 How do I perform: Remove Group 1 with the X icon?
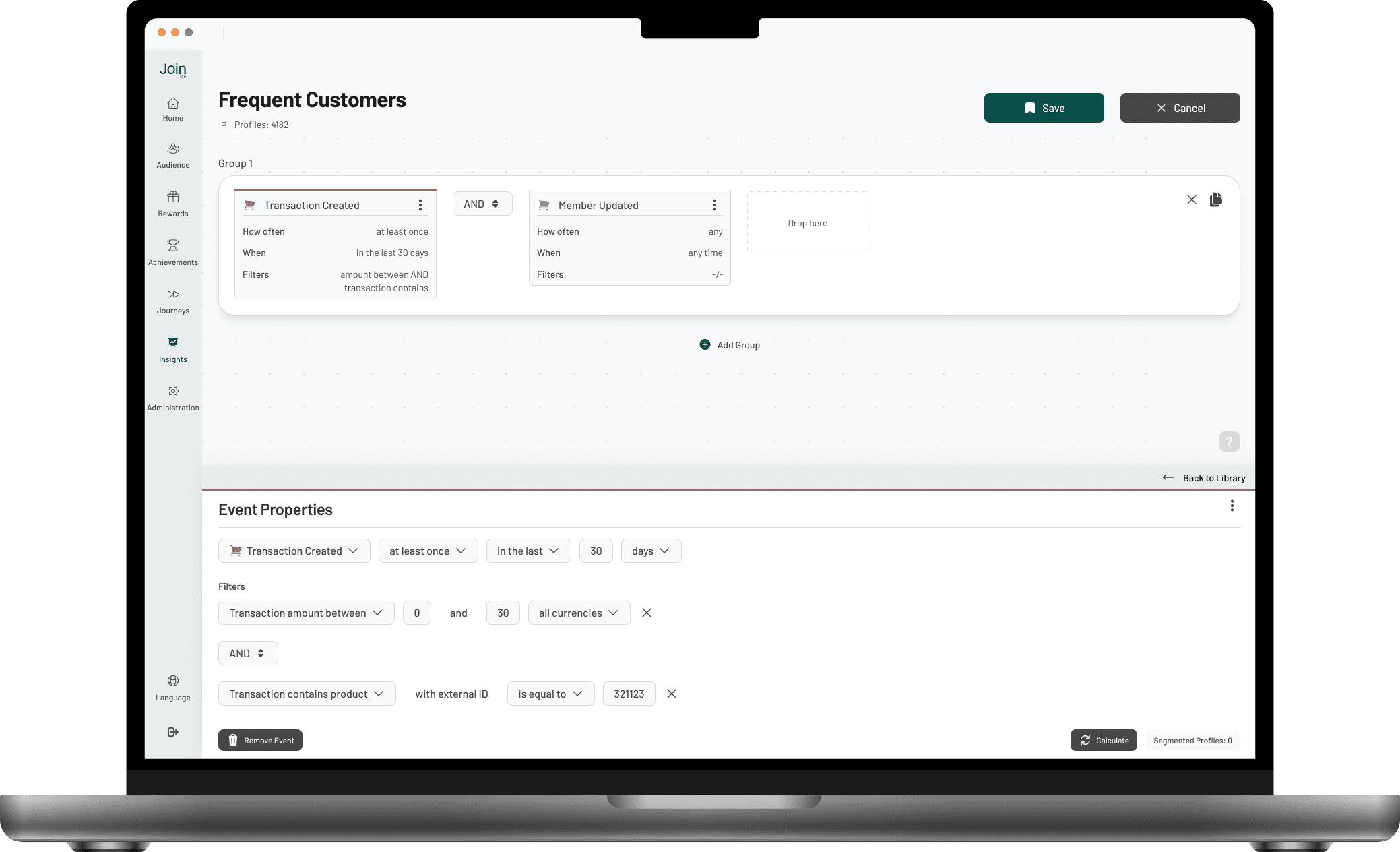pos(1192,200)
